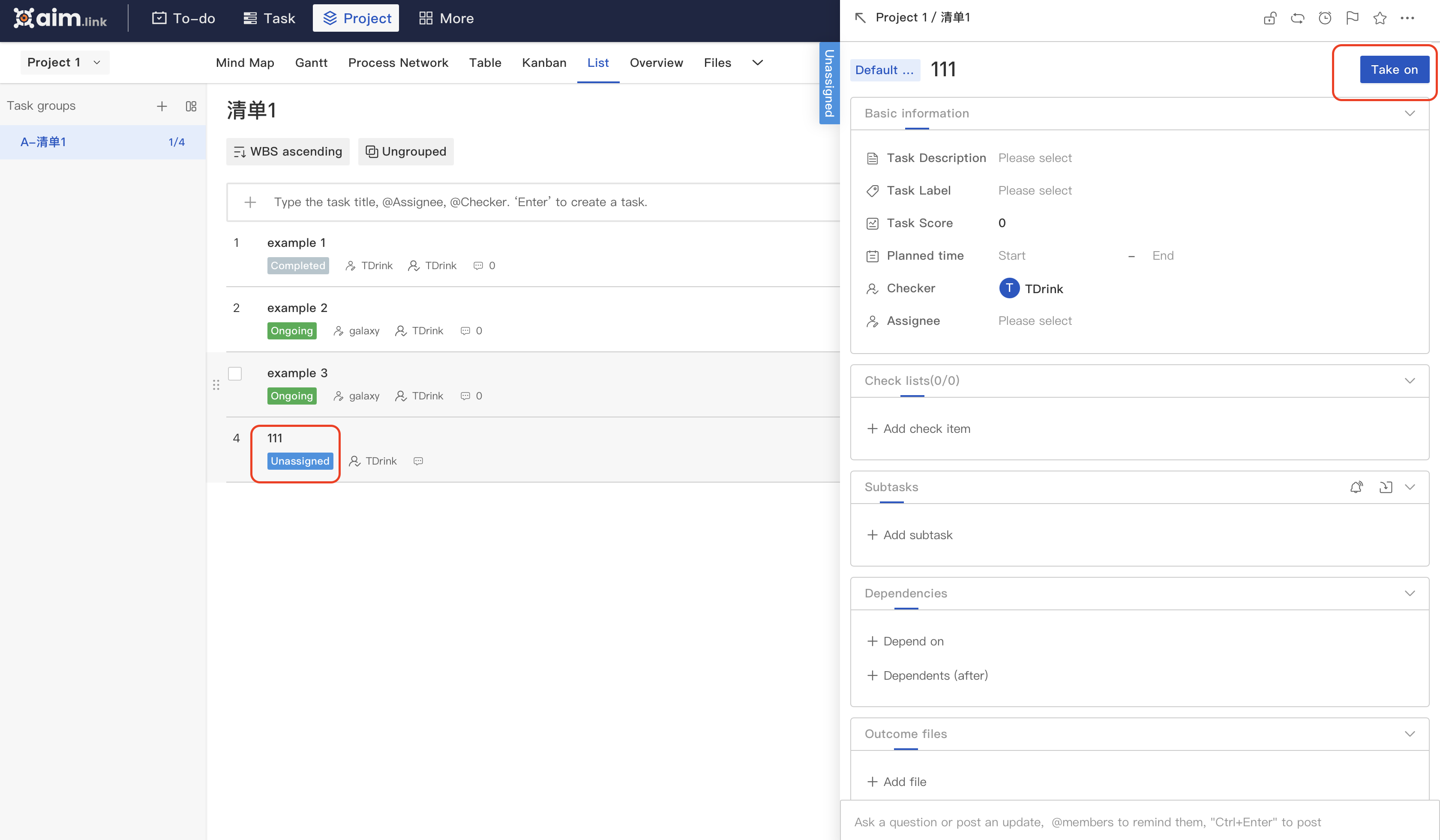The height and width of the screenshot is (840, 1440).
Task: Star the task to favorite it
Action: click(x=1380, y=18)
